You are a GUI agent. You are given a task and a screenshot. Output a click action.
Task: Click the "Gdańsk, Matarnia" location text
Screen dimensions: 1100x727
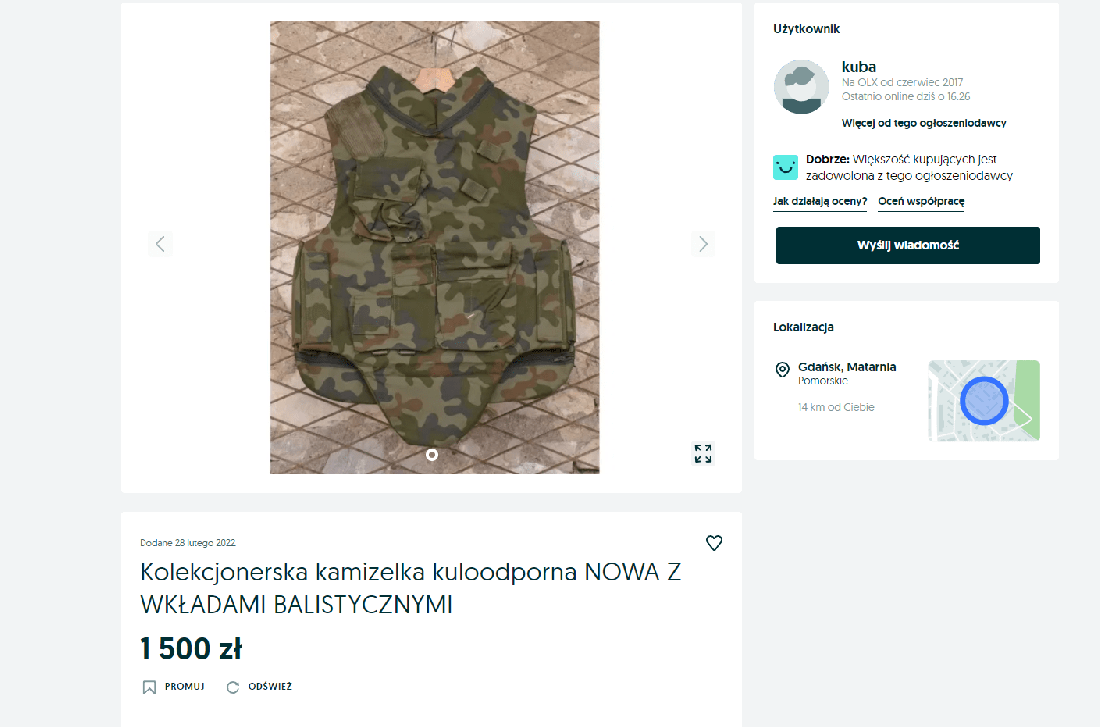847,367
